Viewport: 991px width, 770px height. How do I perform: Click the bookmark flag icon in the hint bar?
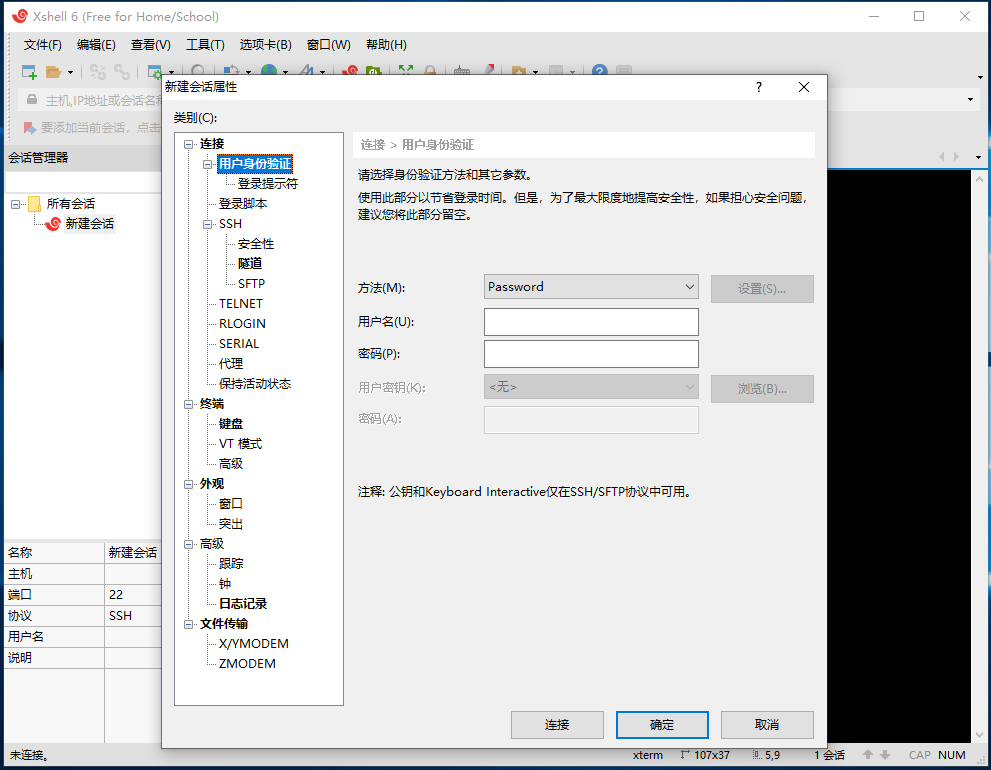tap(29, 128)
